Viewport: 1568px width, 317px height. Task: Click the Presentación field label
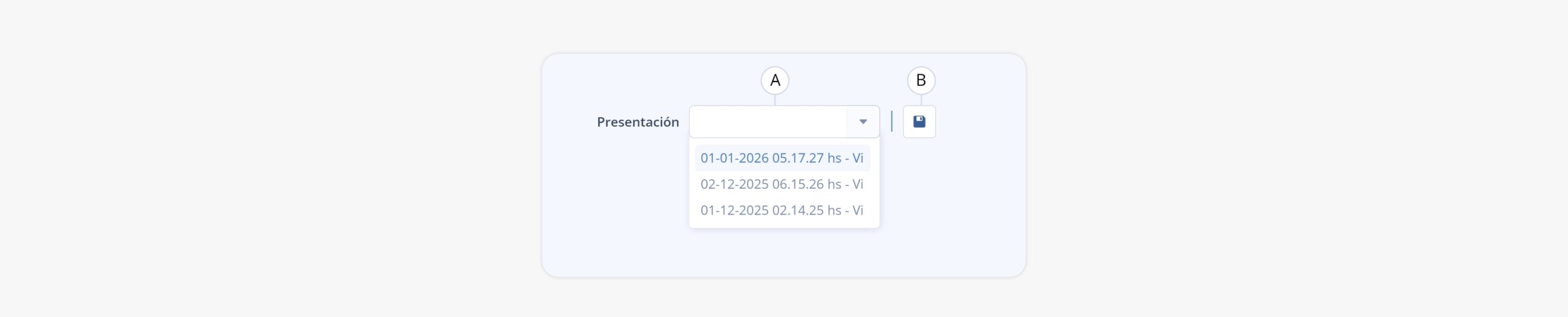[x=638, y=122]
